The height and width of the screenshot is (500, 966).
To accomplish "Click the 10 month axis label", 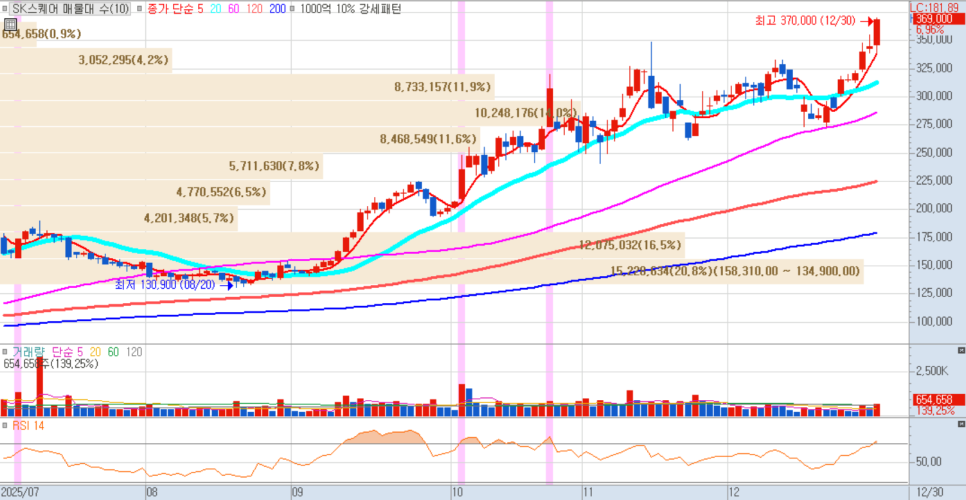I will (x=457, y=493).
